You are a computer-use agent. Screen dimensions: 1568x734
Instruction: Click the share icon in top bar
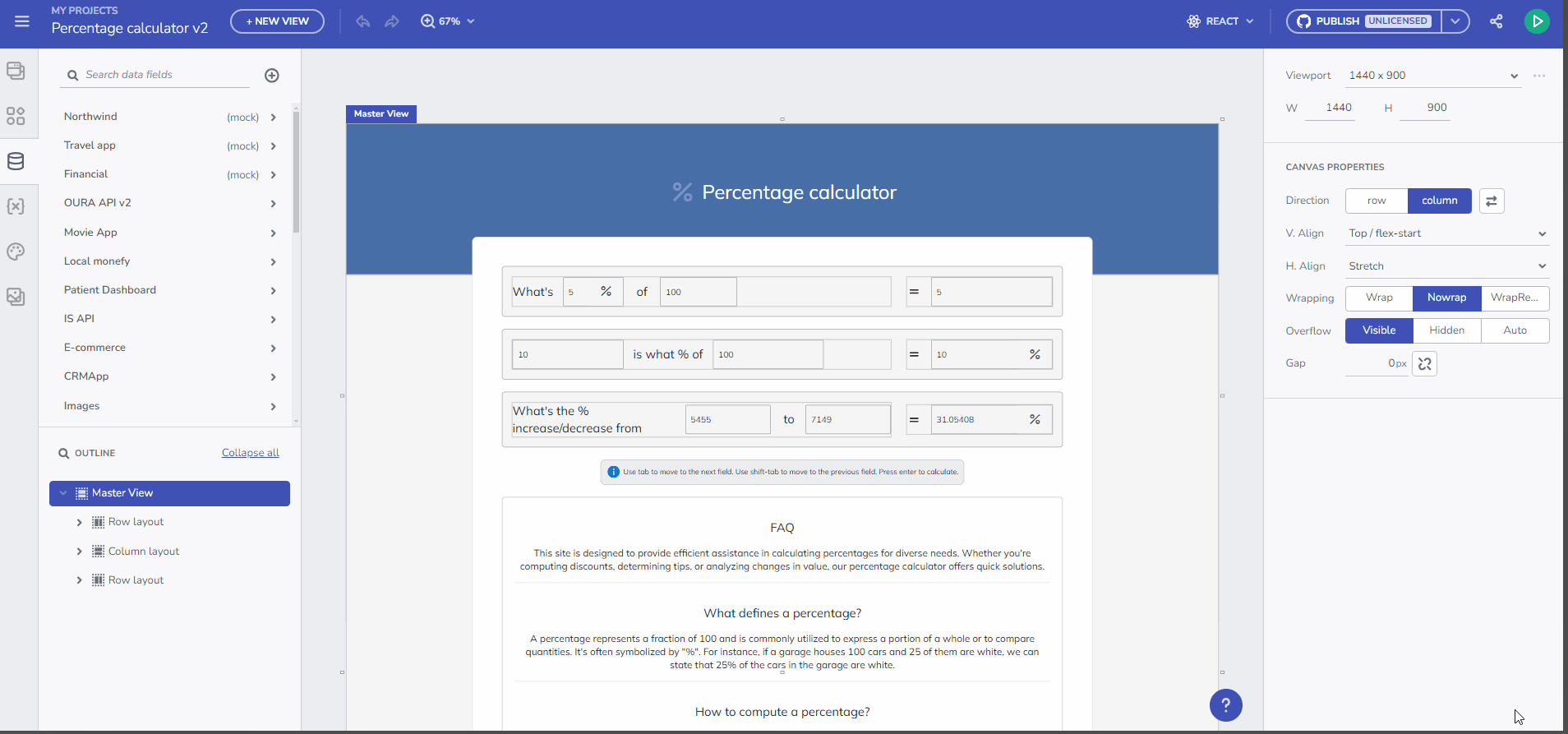[x=1496, y=21]
